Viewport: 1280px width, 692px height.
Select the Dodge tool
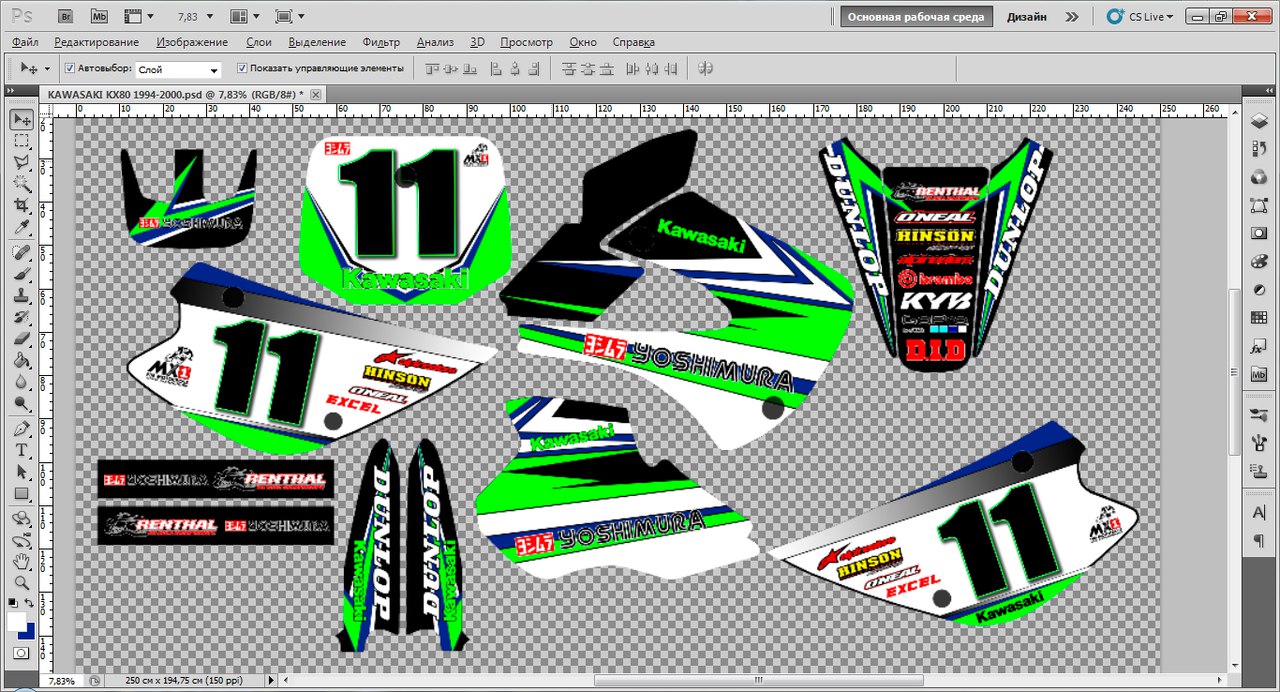21,404
